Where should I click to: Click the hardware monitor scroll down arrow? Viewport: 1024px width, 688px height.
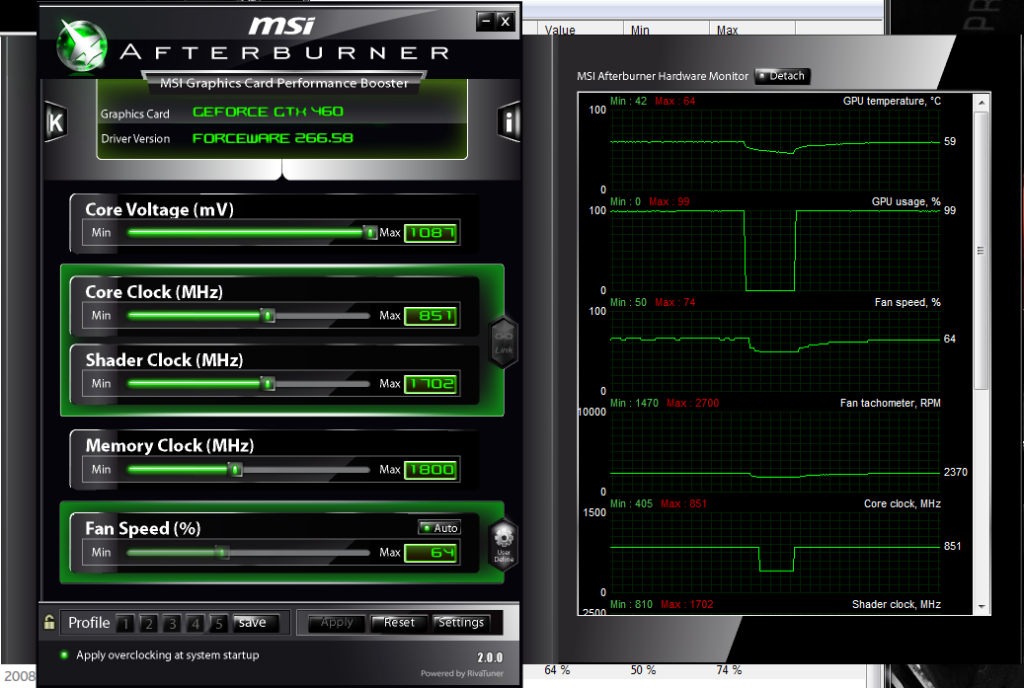(982, 606)
